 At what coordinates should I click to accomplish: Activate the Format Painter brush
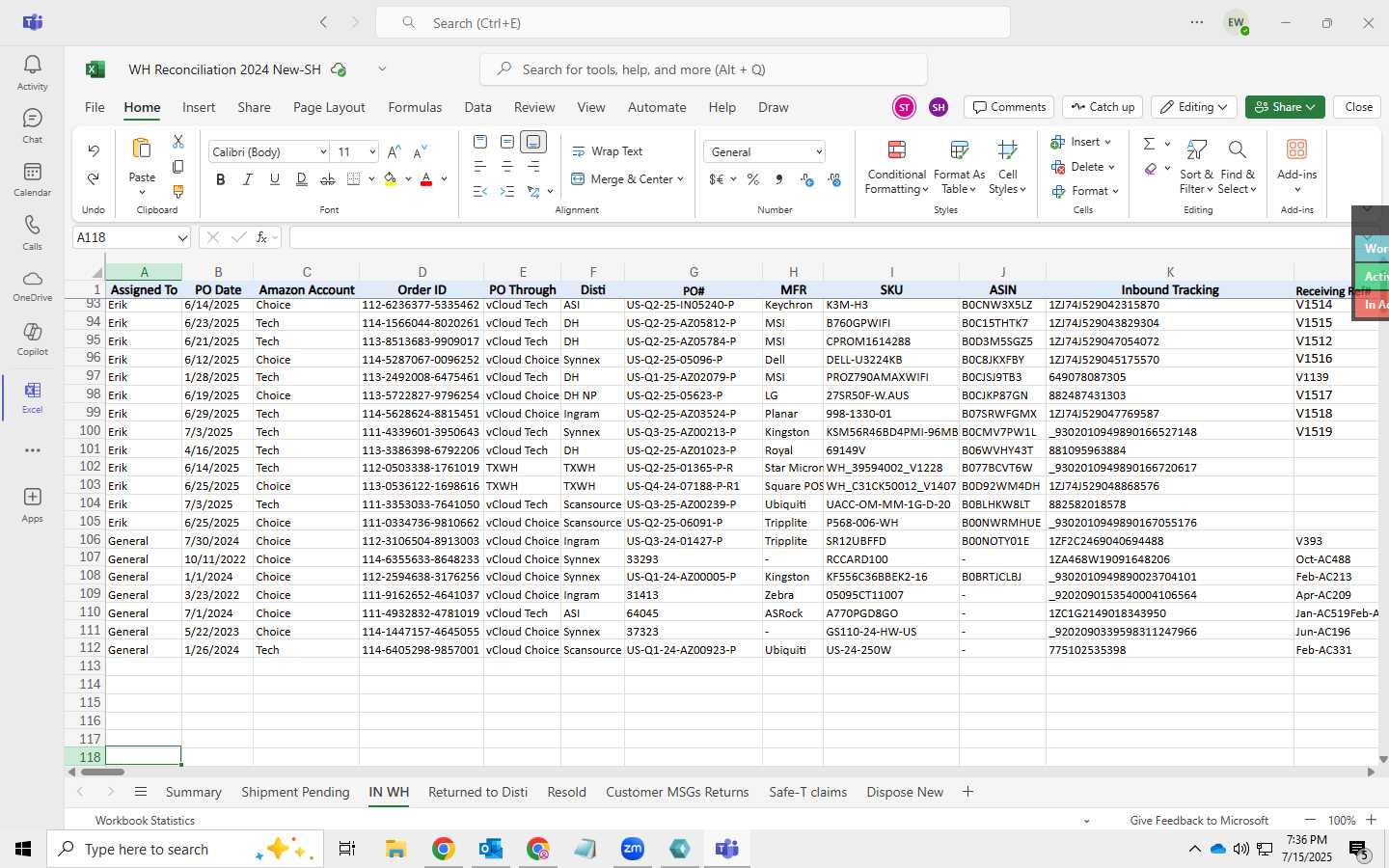(178, 192)
